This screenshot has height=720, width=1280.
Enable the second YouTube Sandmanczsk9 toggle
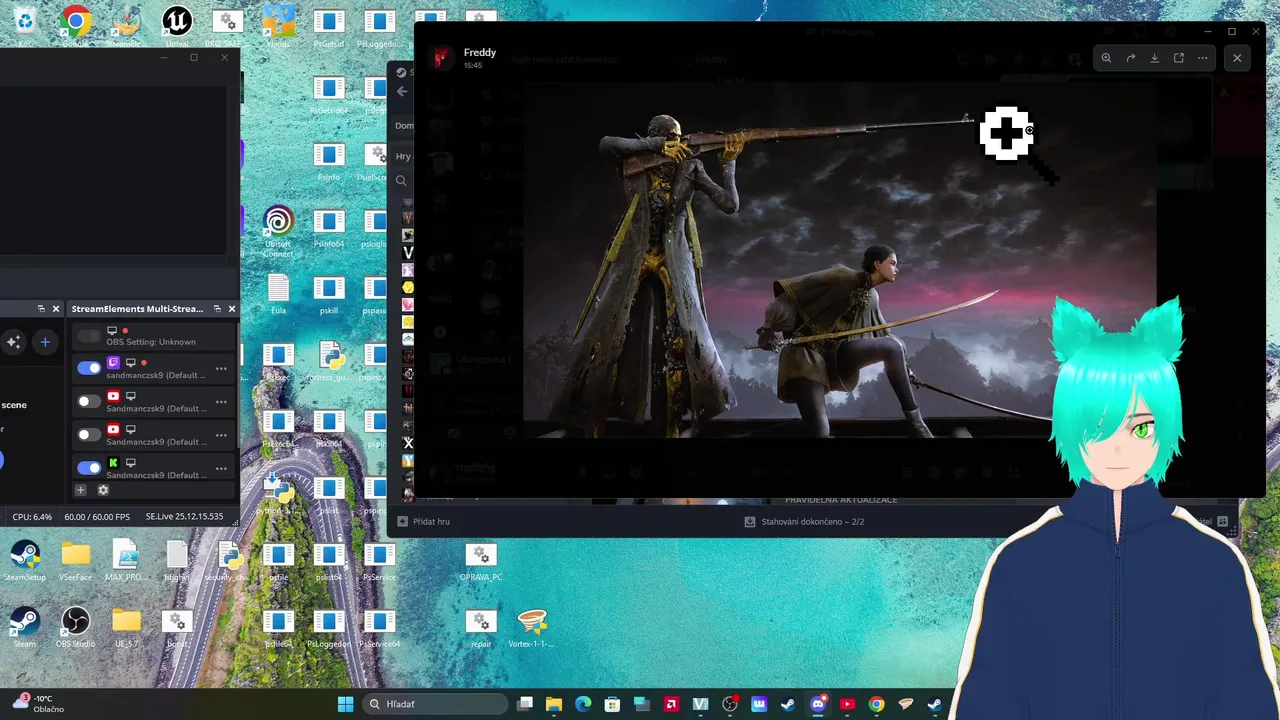pos(89,435)
